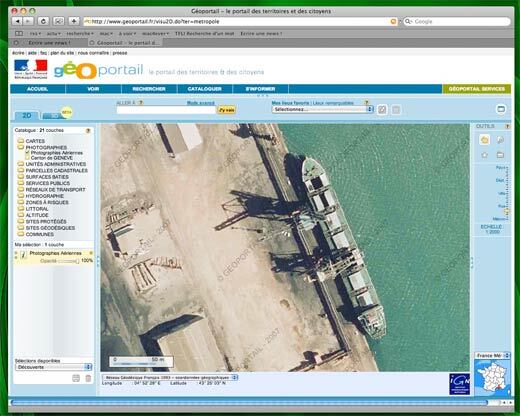This screenshot has height=416, width=520.
Task: Go back with Safari's back arrow
Action: click(17, 21)
